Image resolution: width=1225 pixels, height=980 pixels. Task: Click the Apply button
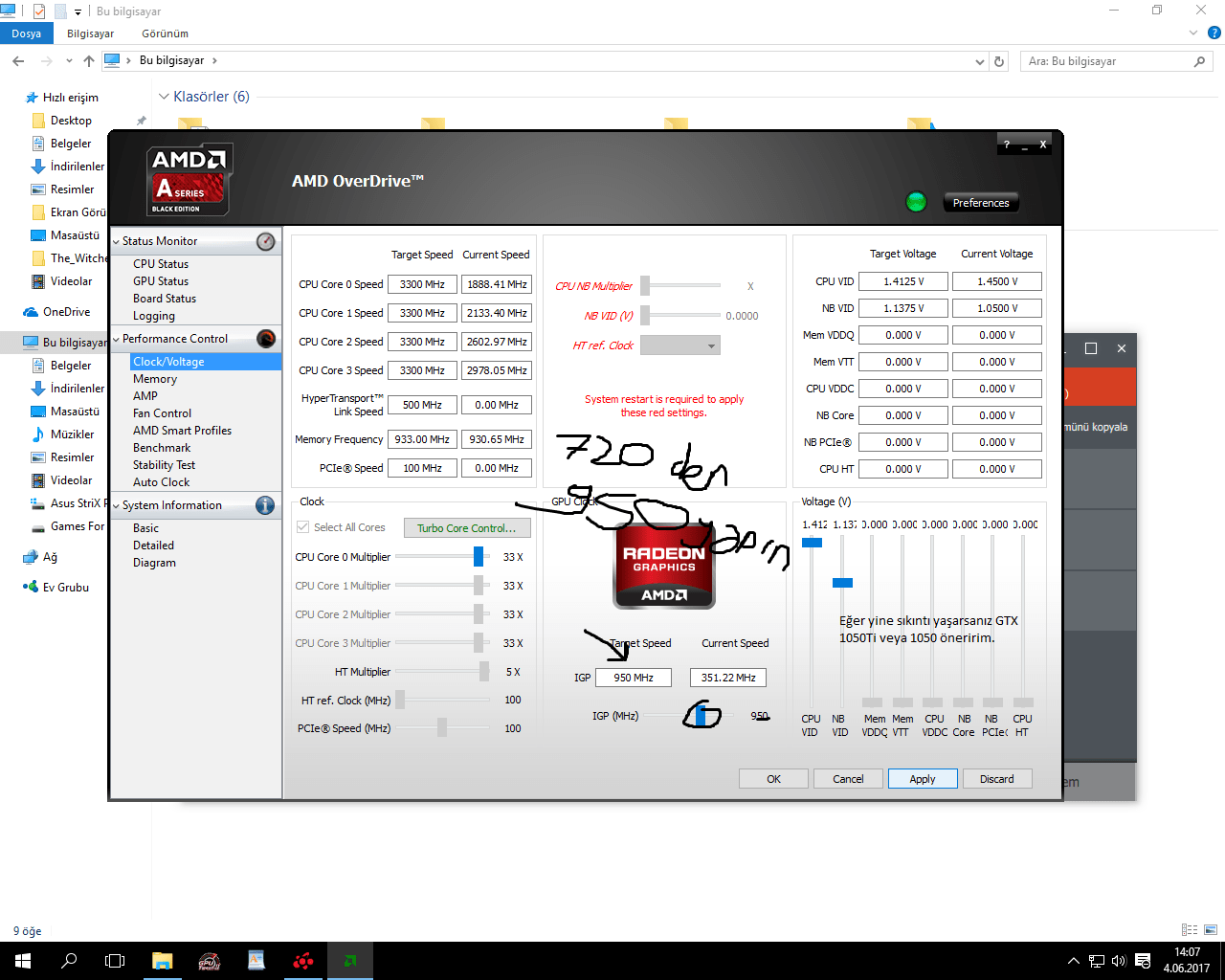tap(923, 779)
